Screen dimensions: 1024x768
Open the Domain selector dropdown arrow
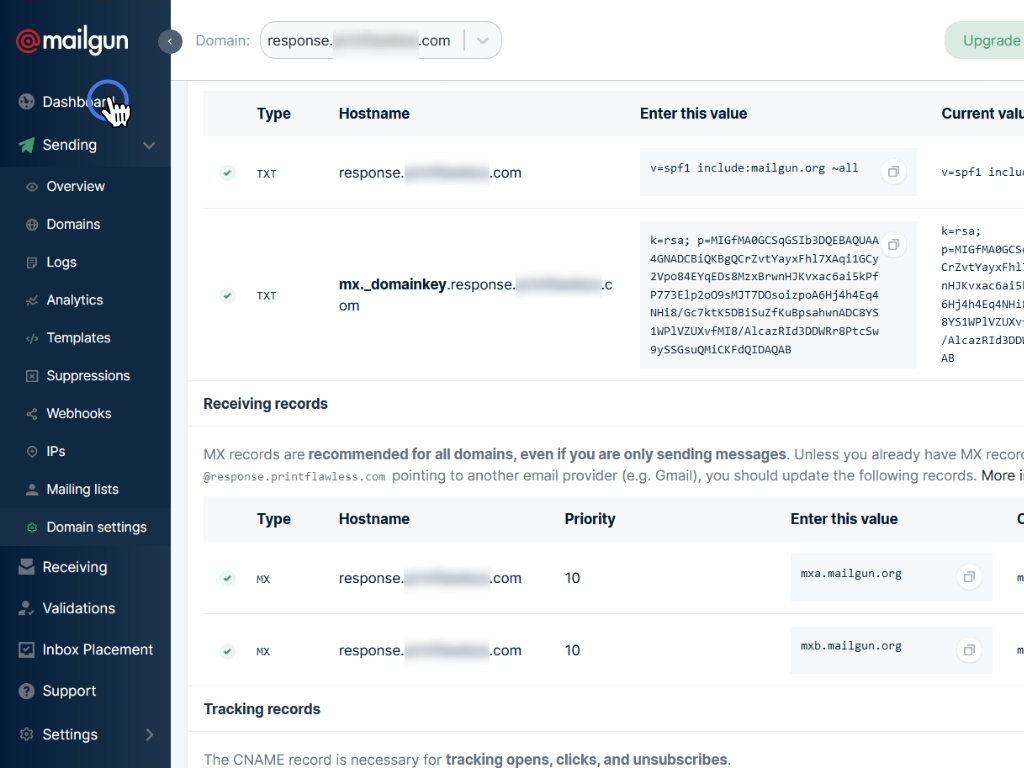click(x=483, y=40)
